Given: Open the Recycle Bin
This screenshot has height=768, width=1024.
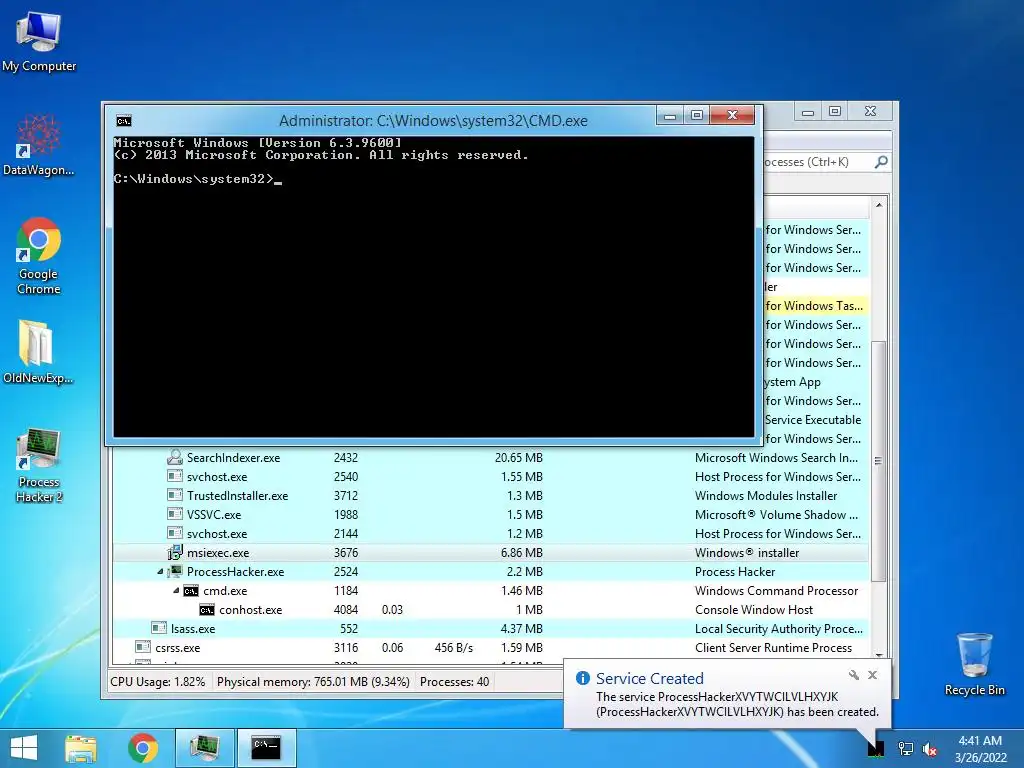Looking at the screenshot, I should coord(974,664).
